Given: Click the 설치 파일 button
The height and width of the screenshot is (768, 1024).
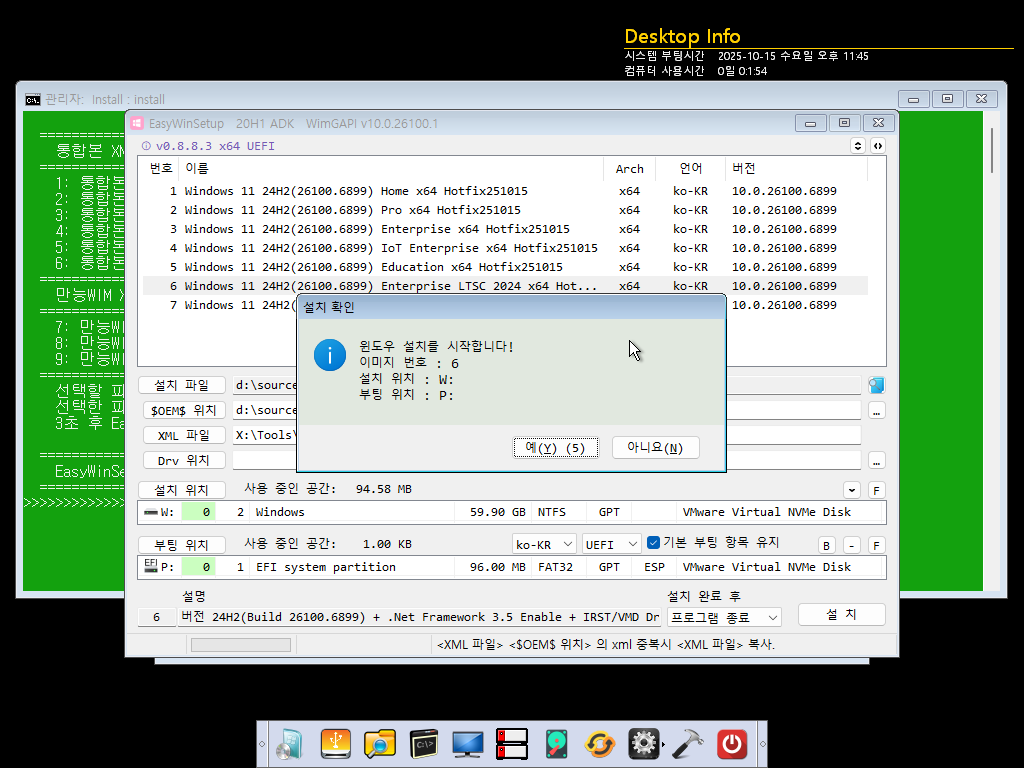Looking at the screenshot, I should [182, 385].
